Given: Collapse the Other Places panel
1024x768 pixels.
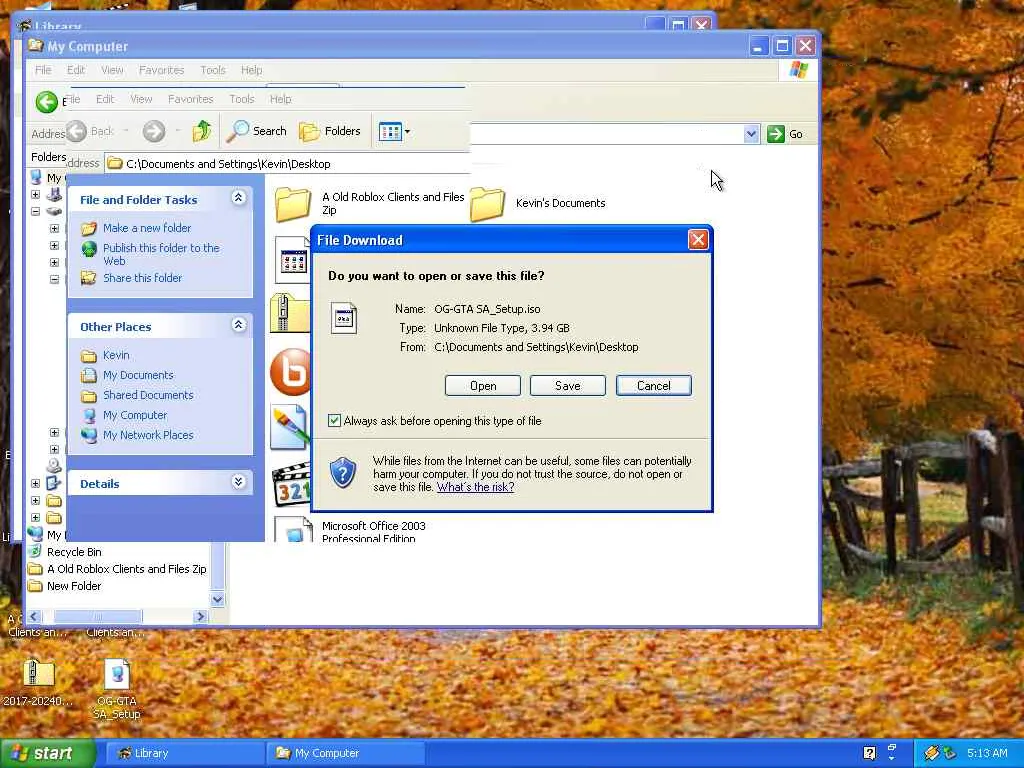Looking at the screenshot, I should pyautogui.click(x=238, y=325).
